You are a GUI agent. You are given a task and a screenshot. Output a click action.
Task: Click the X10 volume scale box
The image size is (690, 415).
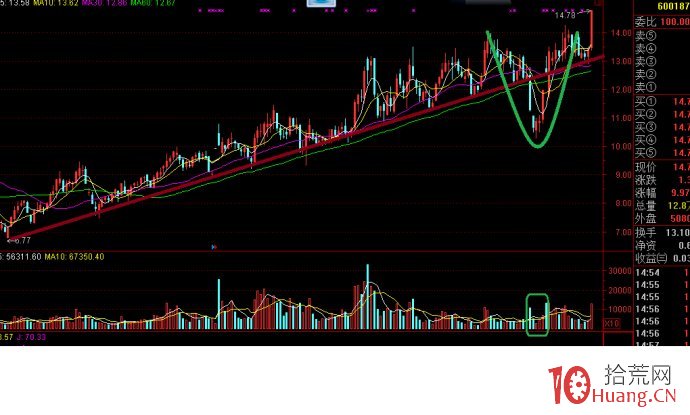[612, 323]
